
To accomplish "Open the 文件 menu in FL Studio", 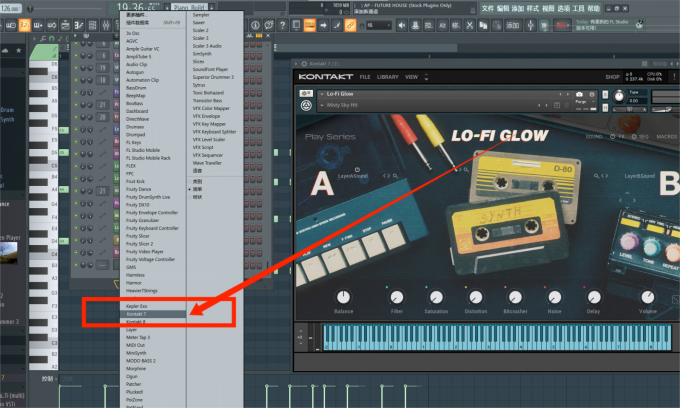I will [x=488, y=8].
